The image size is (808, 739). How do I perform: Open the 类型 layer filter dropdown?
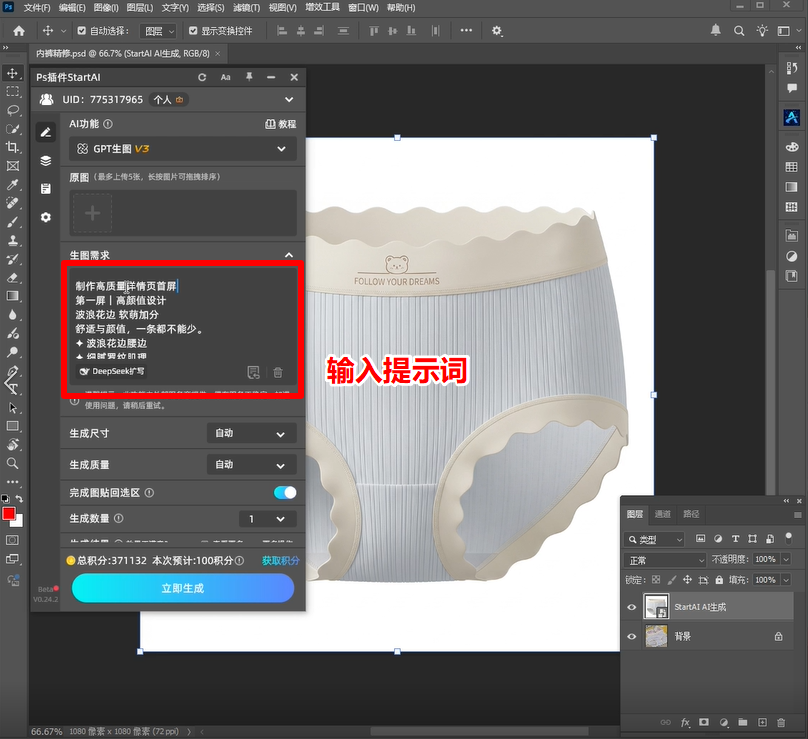pyautogui.click(x=654, y=539)
